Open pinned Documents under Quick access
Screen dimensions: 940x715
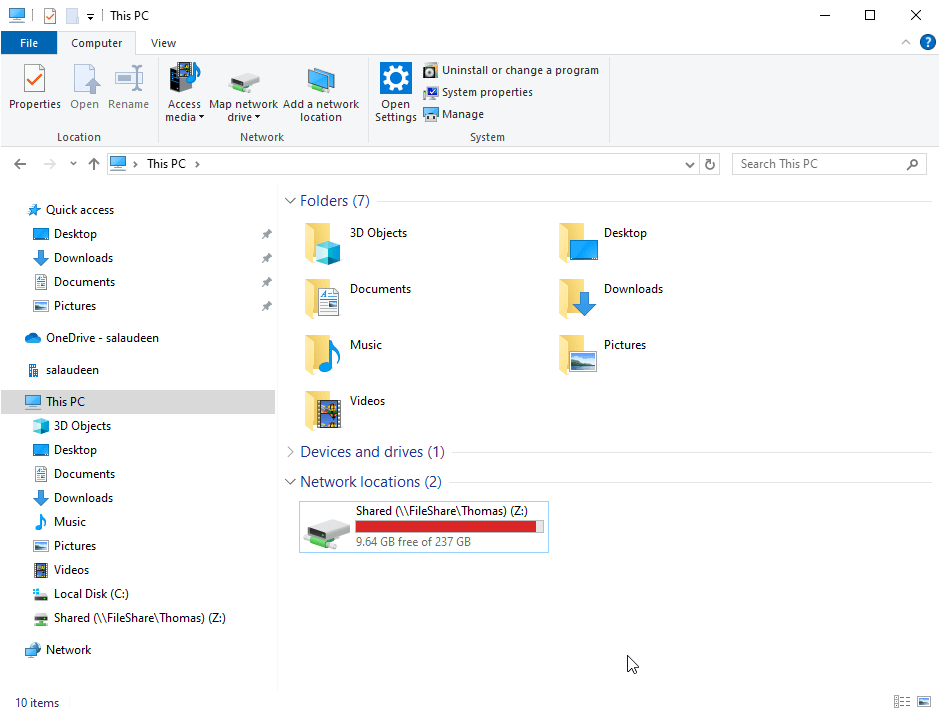tap(84, 282)
